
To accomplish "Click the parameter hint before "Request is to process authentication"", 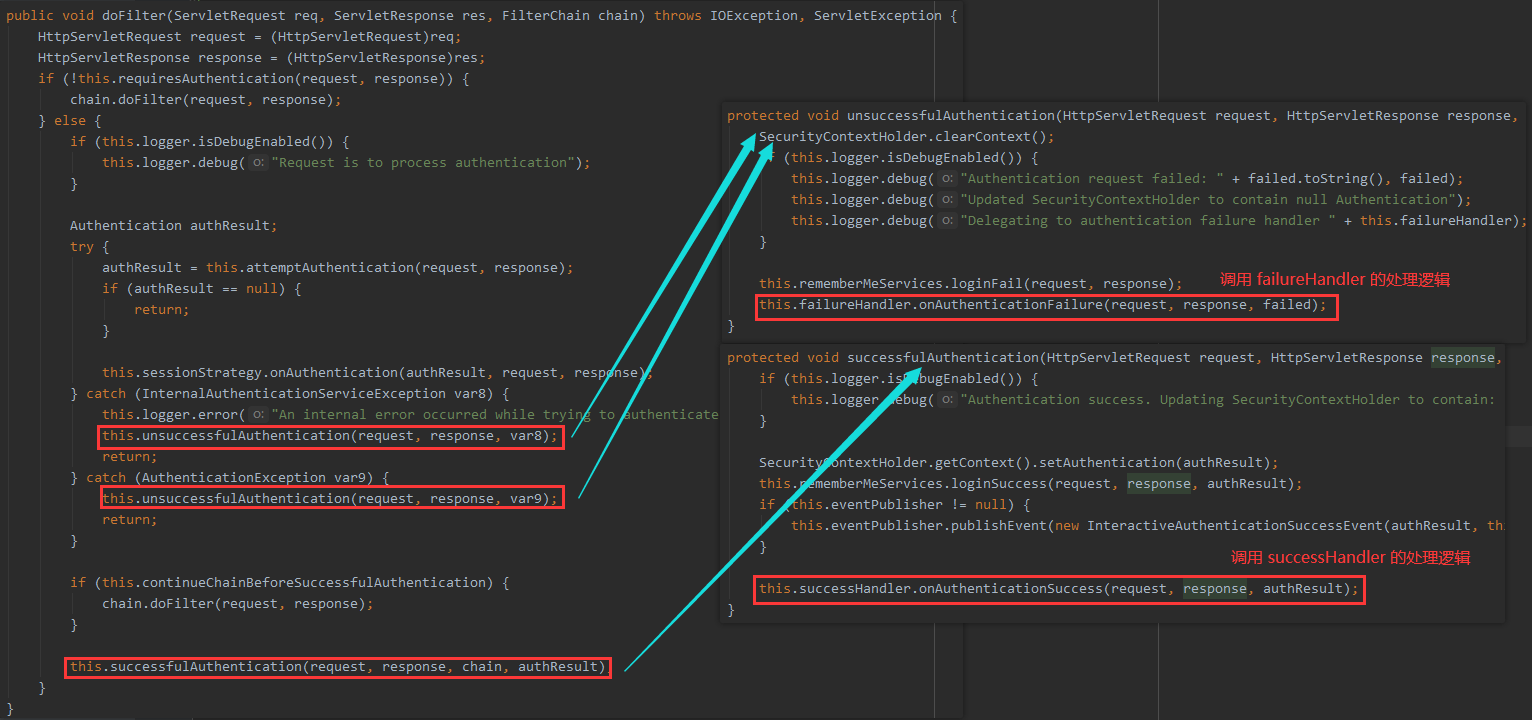I will click(257, 163).
